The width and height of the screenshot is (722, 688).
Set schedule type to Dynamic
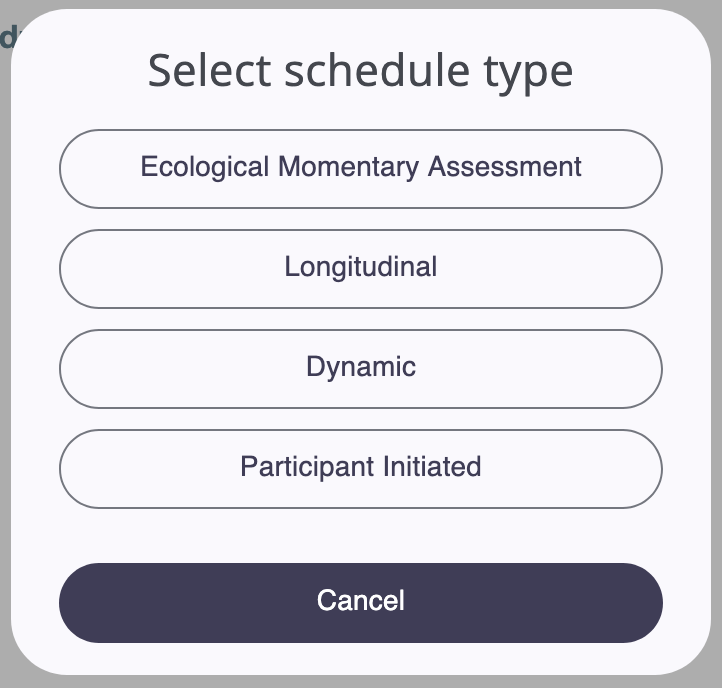361,368
